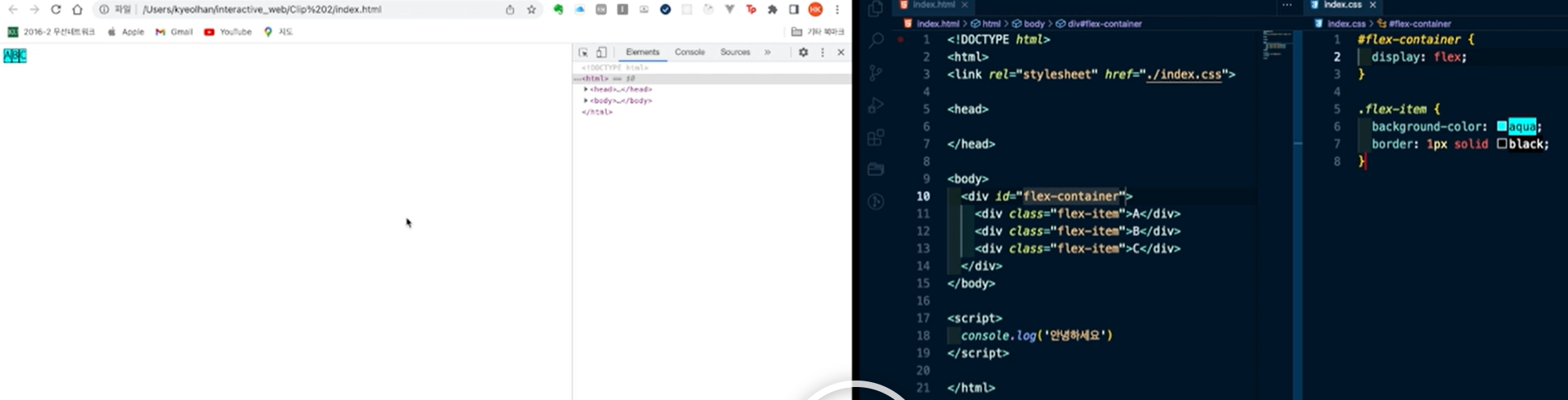Click the Chrome address bar URL
Viewport: 1568px width, 400px height.
tap(261, 10)
